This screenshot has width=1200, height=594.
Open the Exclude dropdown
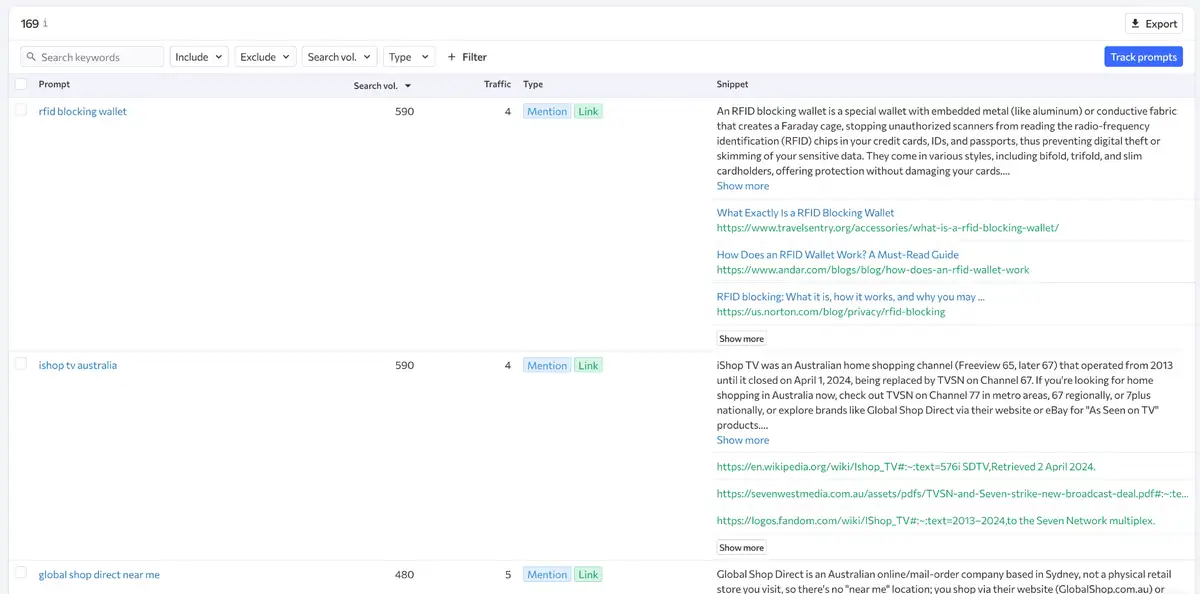pos(265,57)
